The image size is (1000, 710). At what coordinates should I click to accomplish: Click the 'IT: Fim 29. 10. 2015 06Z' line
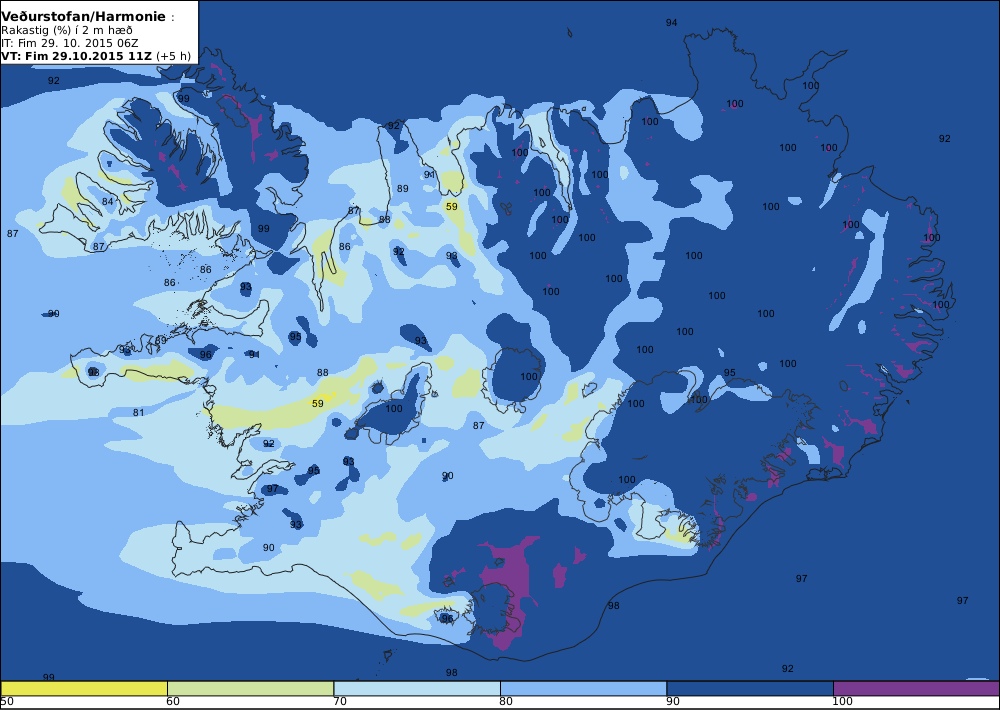coord(70,43)
